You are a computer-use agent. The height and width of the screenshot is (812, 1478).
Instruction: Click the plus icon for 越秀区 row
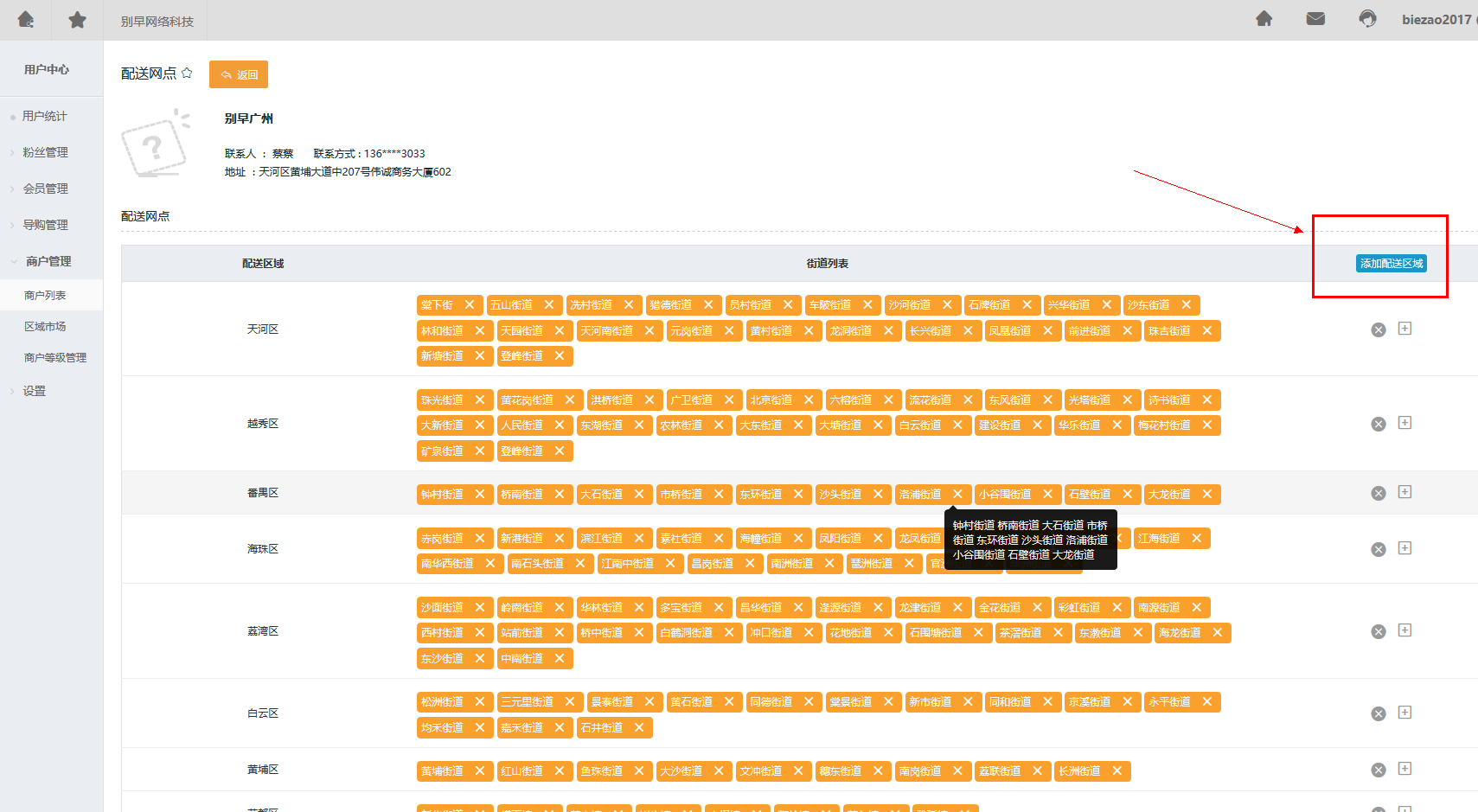(x=1404, y=423)
